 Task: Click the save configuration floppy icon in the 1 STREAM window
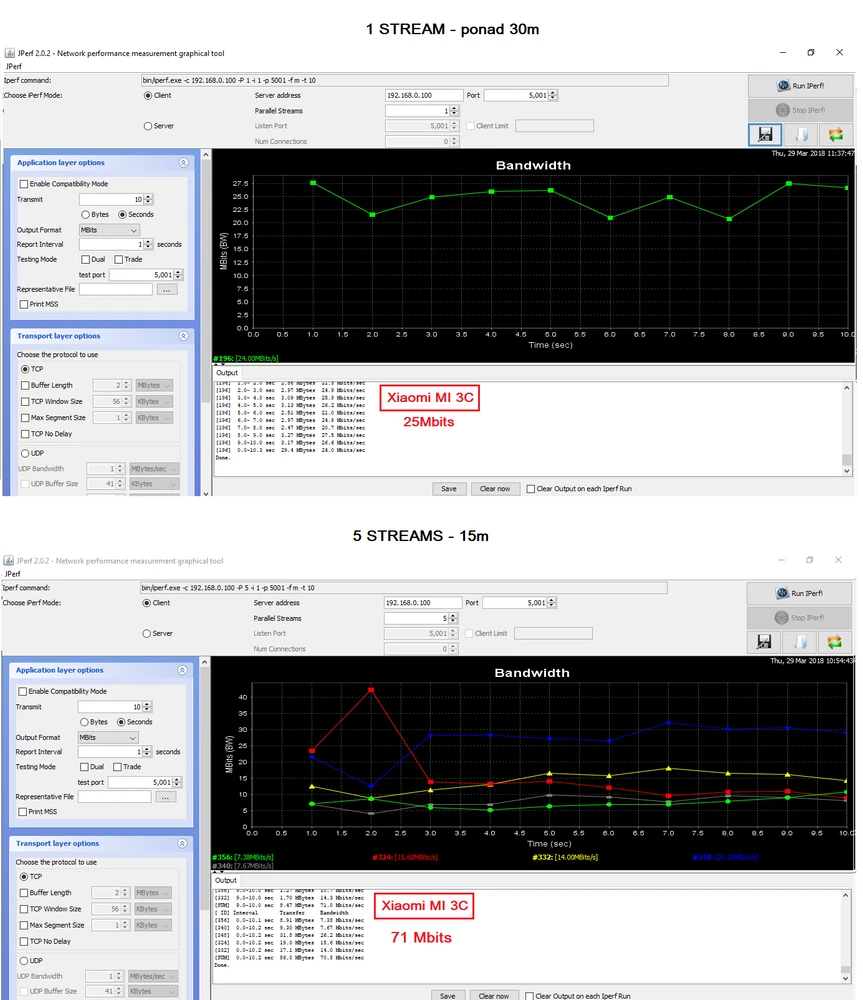[765, 134]
